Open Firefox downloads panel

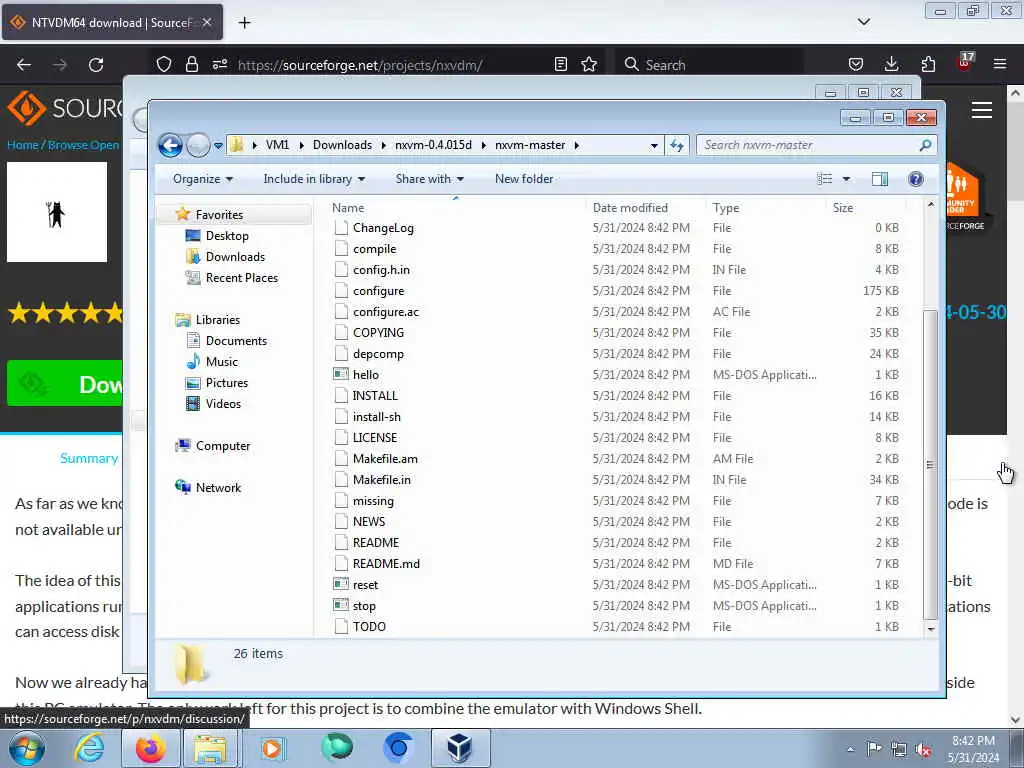pos(891,65)
